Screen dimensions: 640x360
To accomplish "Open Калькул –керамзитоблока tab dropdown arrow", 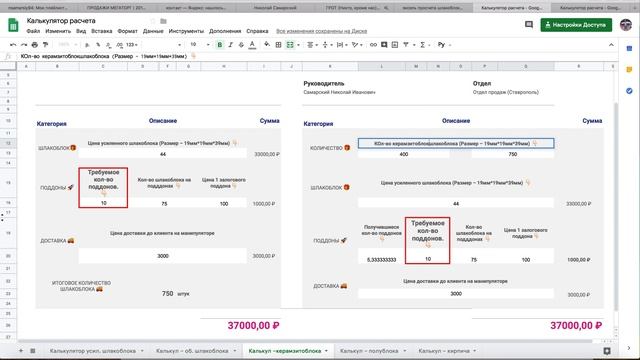I will (326, 351).
